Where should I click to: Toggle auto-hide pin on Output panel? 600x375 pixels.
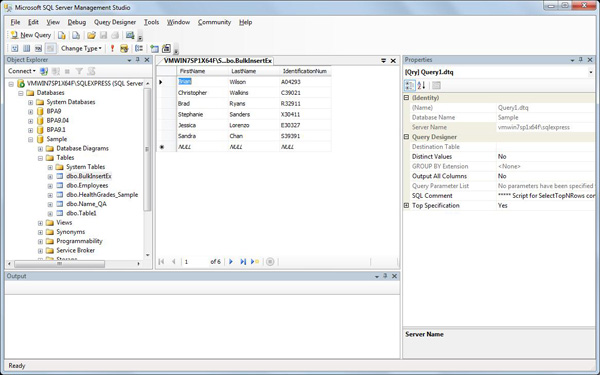point(385,276)
